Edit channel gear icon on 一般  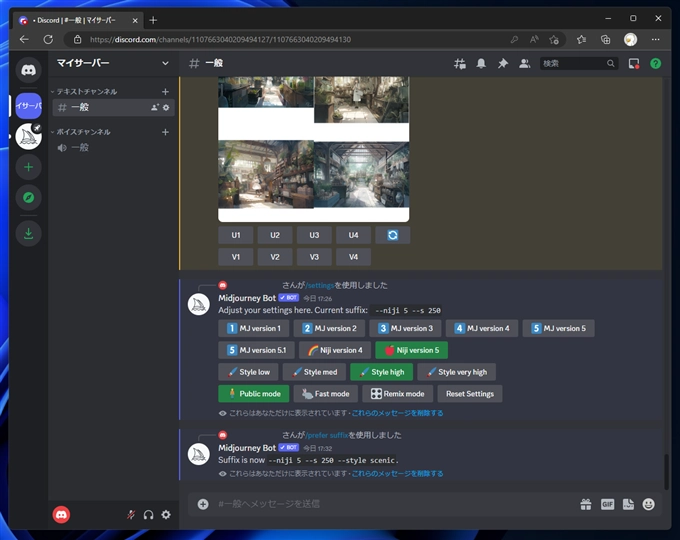tap(166, 107)
